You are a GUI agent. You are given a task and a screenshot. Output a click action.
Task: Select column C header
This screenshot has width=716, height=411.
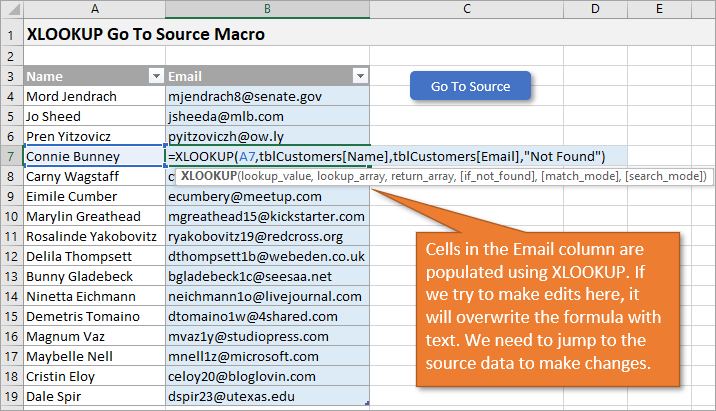[468, 9]
